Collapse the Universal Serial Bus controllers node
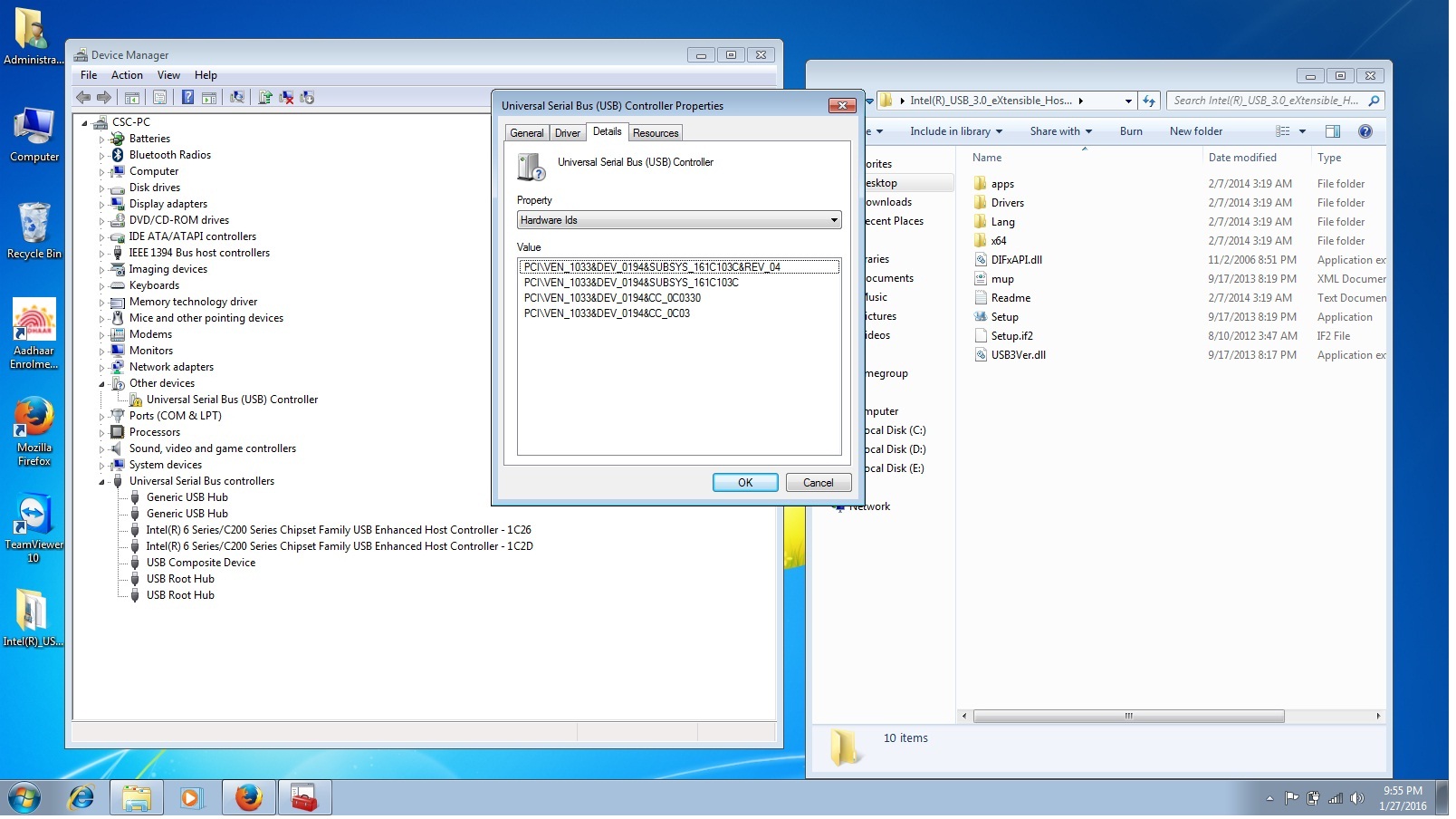 (101, 482)
